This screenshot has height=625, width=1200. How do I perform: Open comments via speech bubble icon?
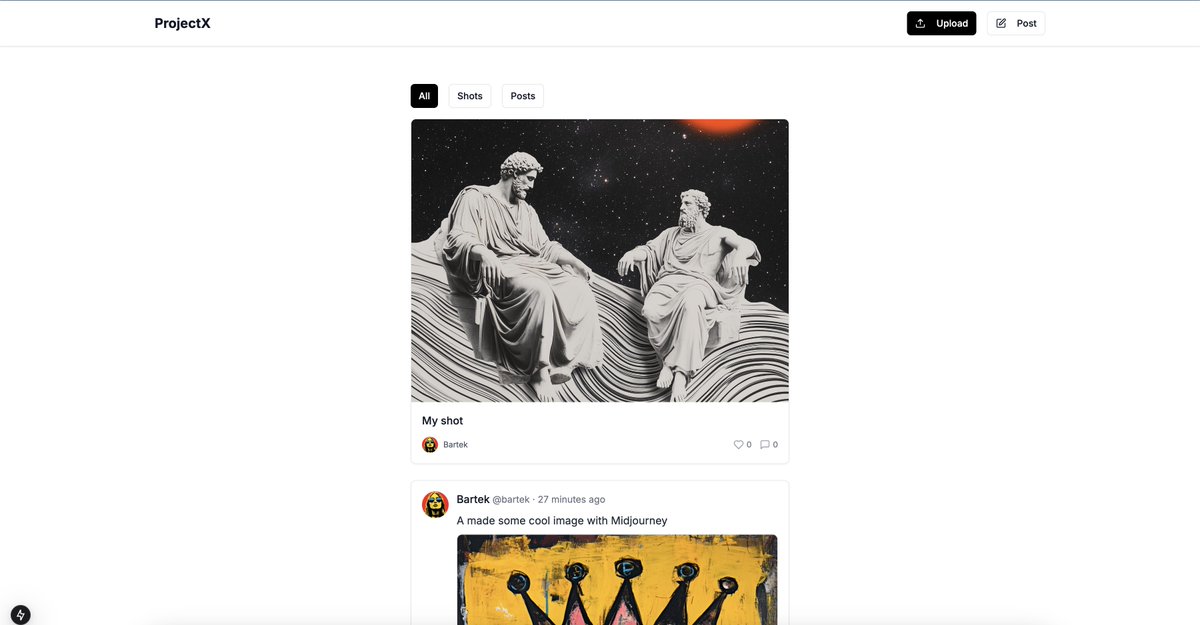(765, 445)
